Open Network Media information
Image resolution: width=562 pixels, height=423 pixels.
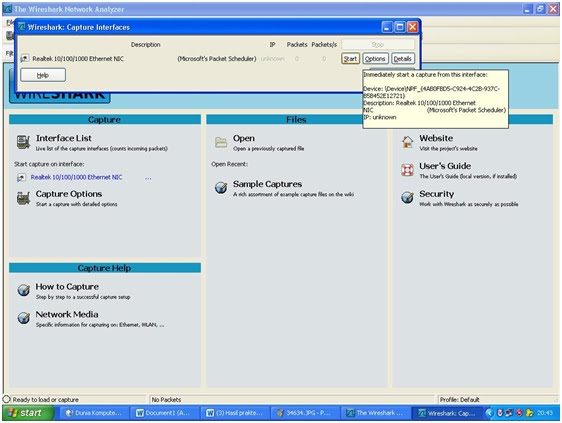point(67,314)
